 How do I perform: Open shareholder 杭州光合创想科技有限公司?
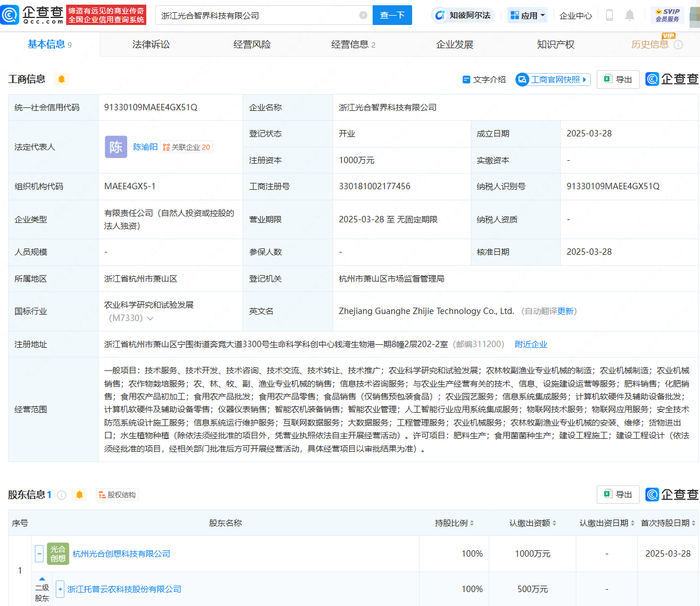pyautogui.click(x=121, y=554)
